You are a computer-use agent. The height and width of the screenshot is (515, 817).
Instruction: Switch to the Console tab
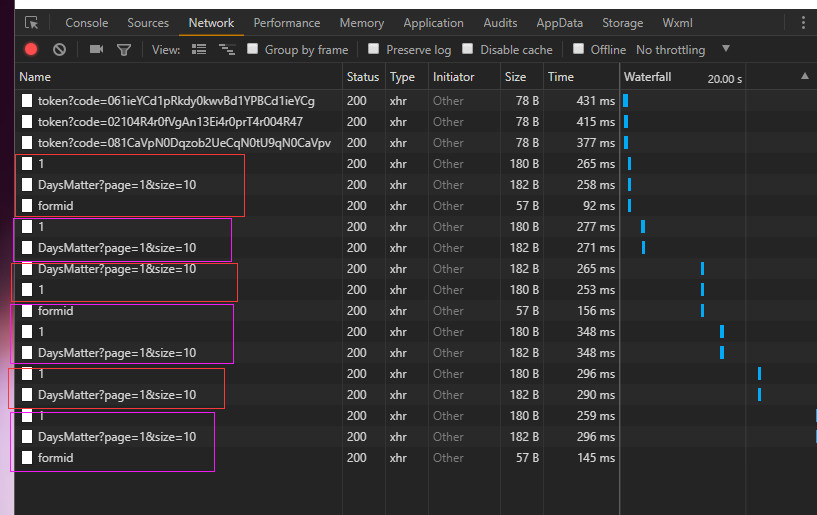87,23
